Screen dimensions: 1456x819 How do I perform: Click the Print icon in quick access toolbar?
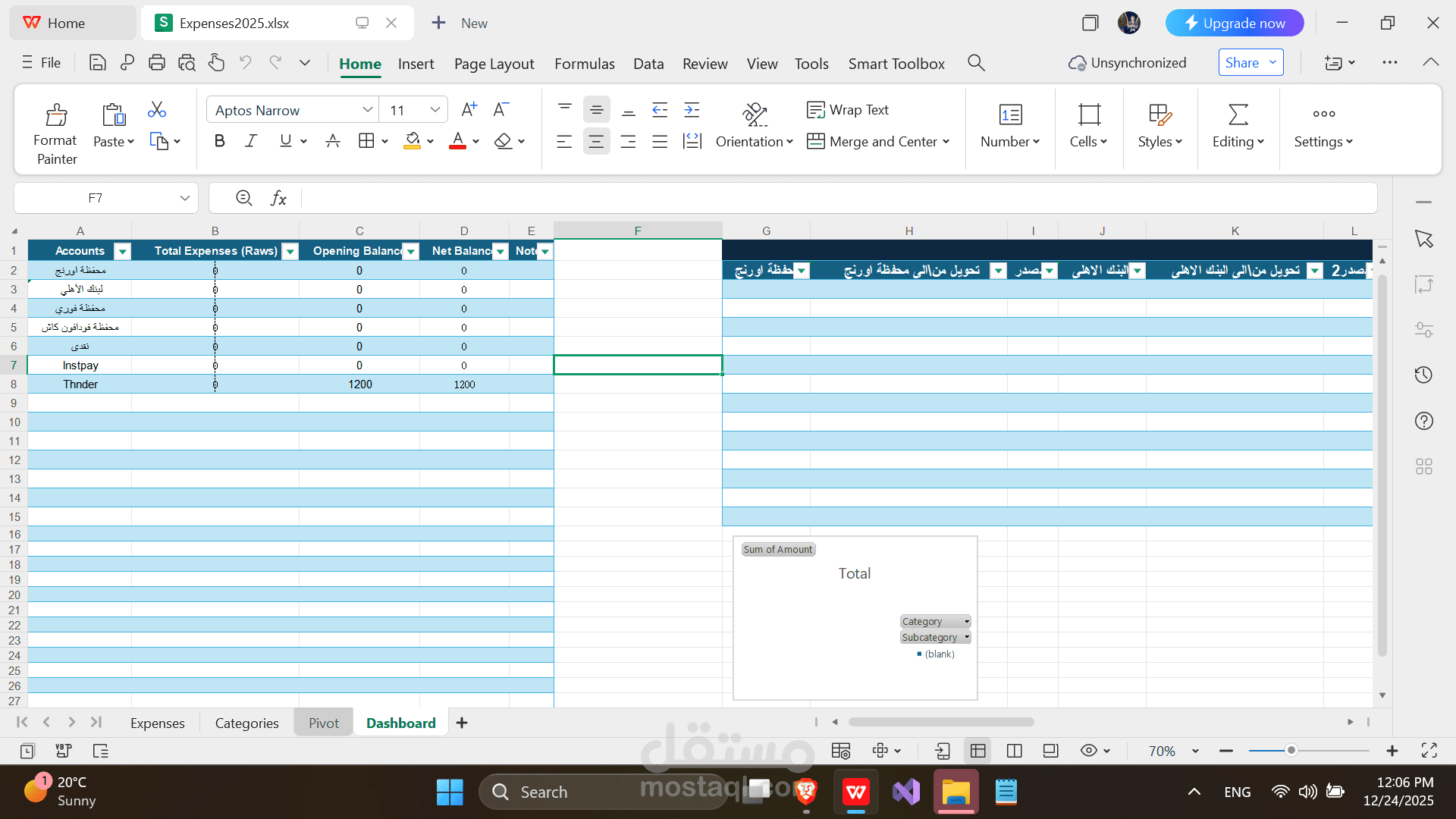click(x=157, y=62)
